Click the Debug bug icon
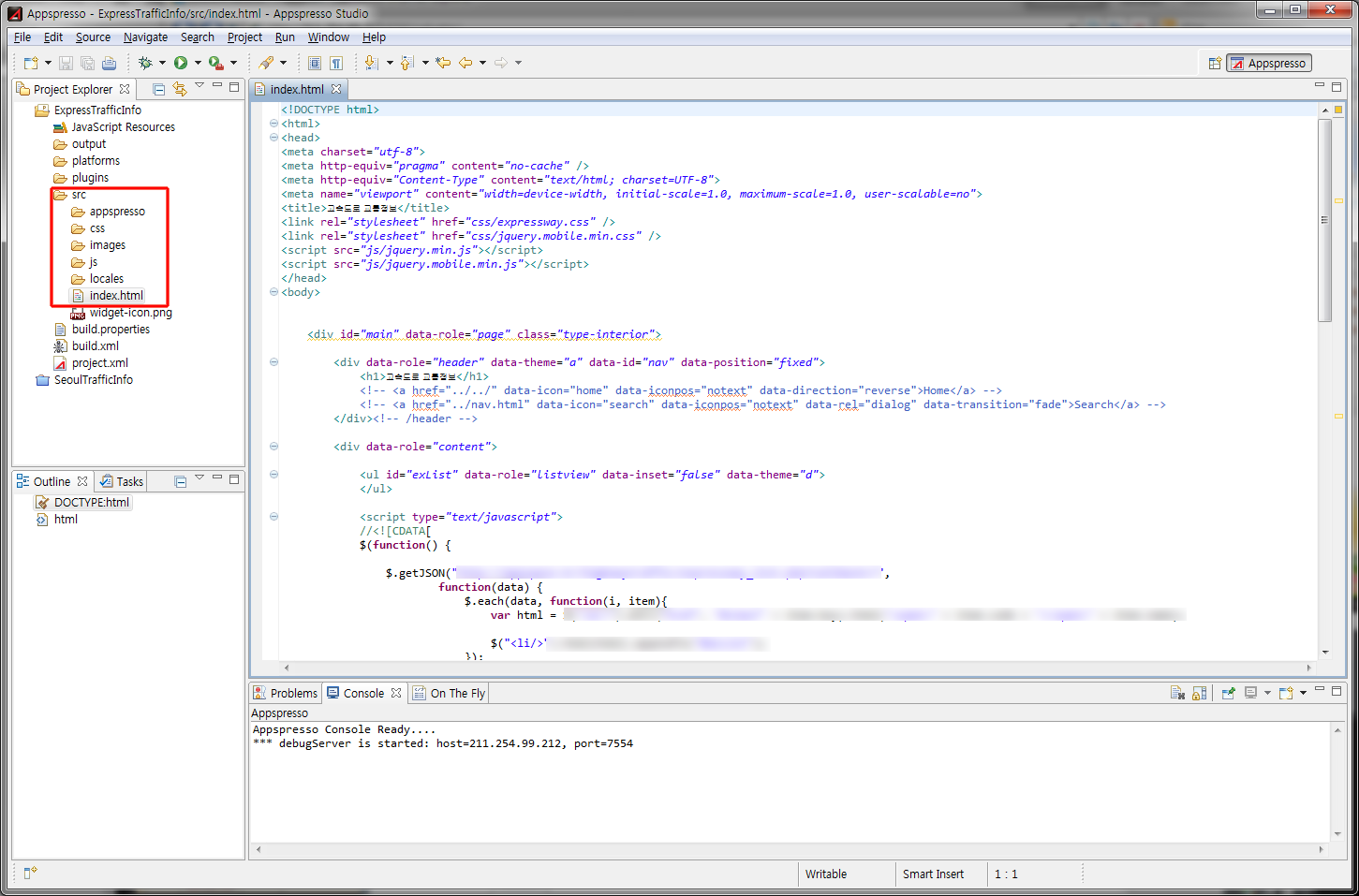 [145, 63]
